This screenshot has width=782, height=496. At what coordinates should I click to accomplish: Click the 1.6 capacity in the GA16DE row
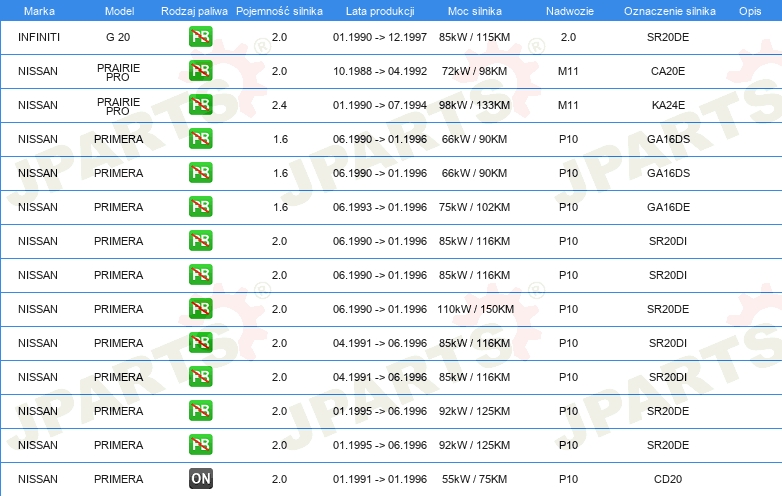tap(280, 207)
